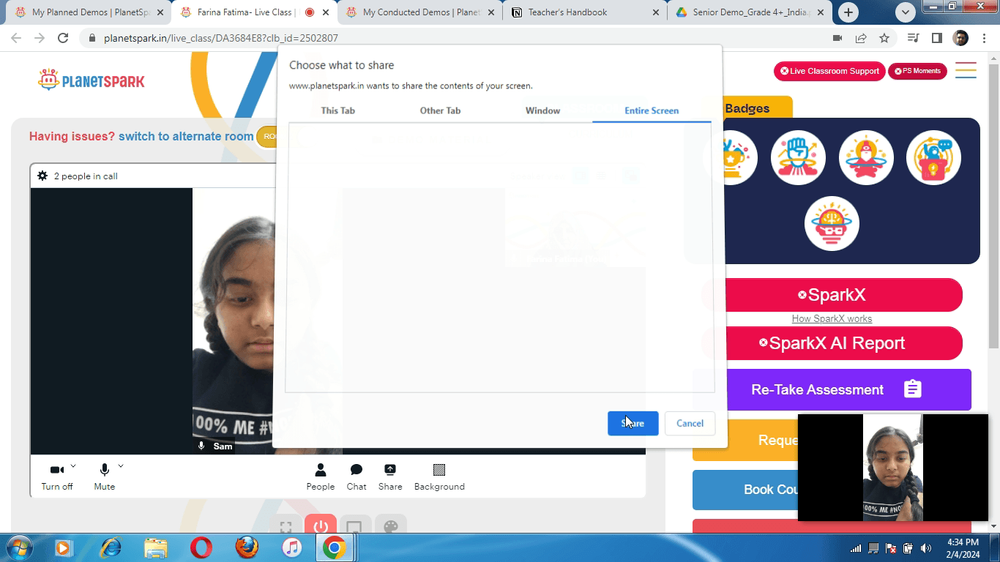Launch Firefox from taskbar
Image resolution: width=1000 pixels, height=562 pixels.
click(247, 547)
